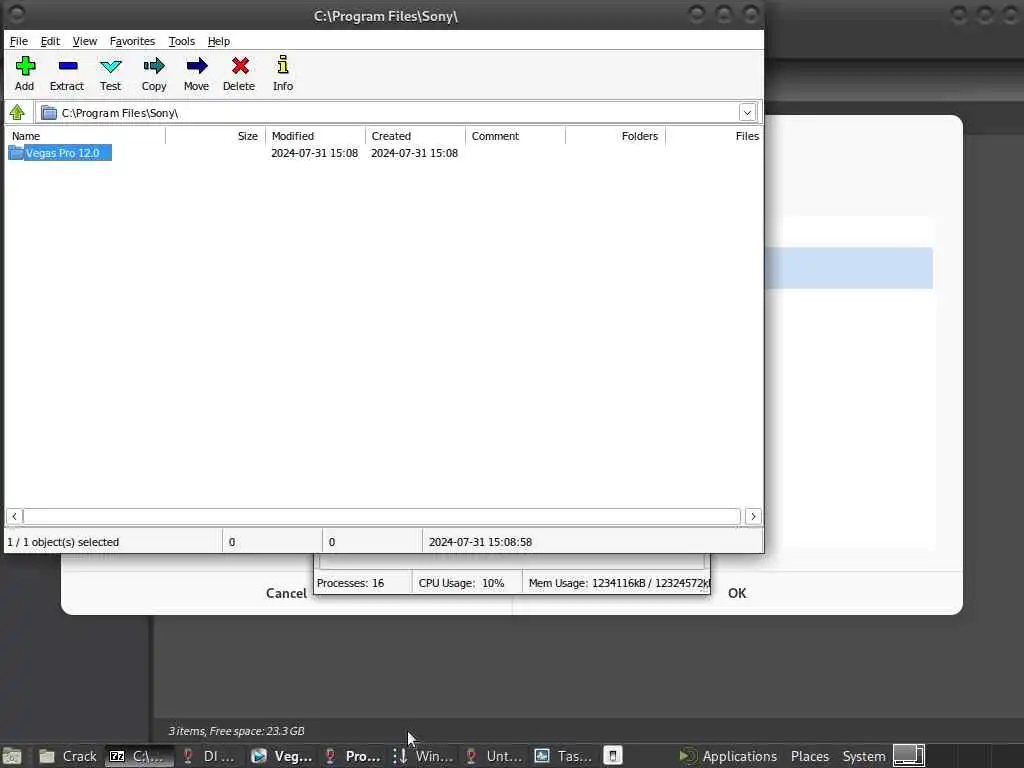Click '1 / 1 object(s) selected' status text
Viewport: 1024px width, 768px height.
tap(63, 542)
